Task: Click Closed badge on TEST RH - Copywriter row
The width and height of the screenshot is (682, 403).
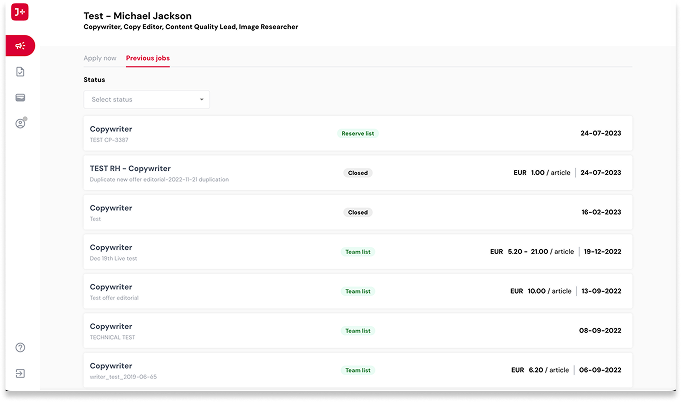Action: click(x=358, y=173)
